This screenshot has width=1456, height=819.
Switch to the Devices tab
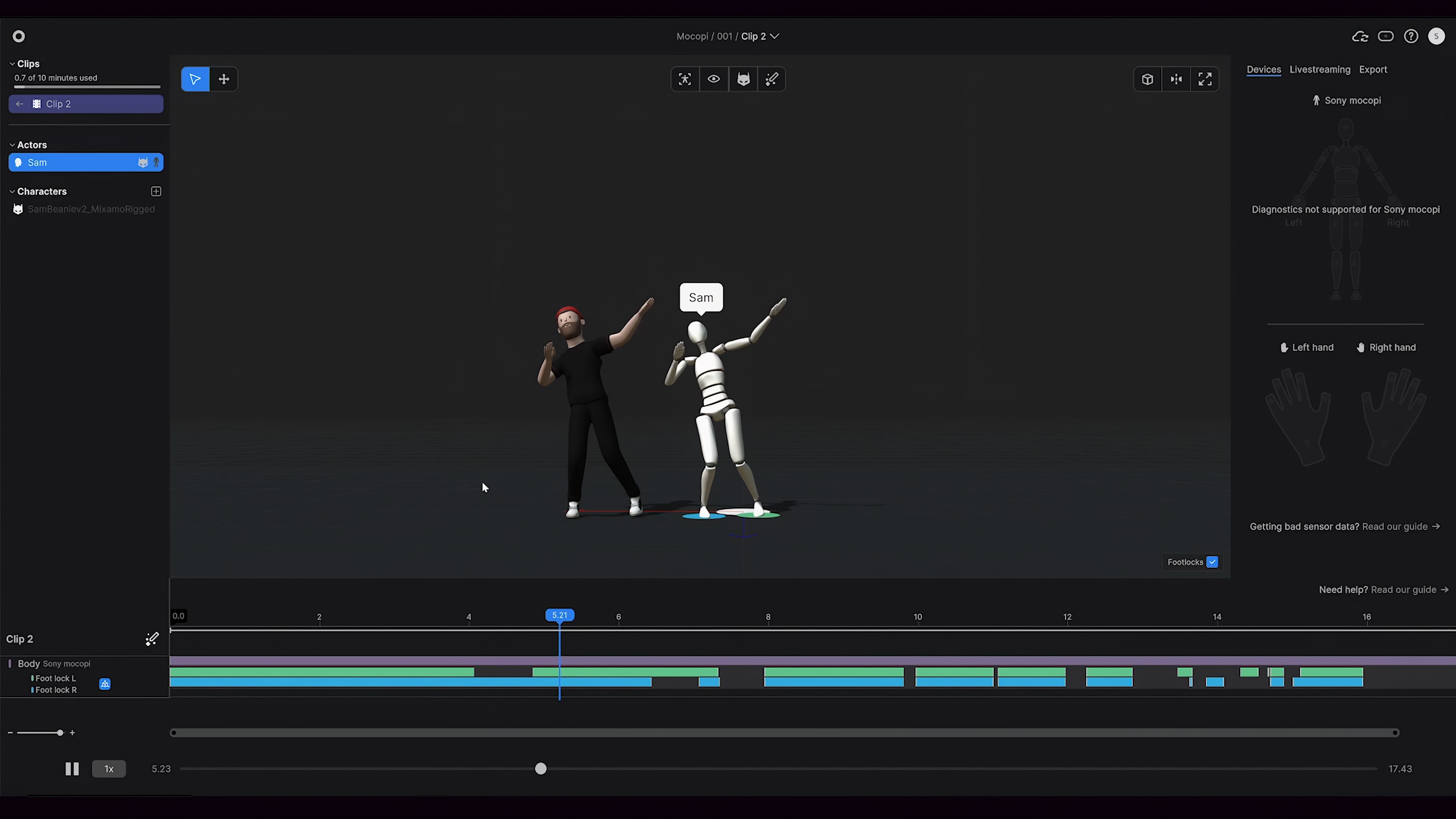(1264, 69)
